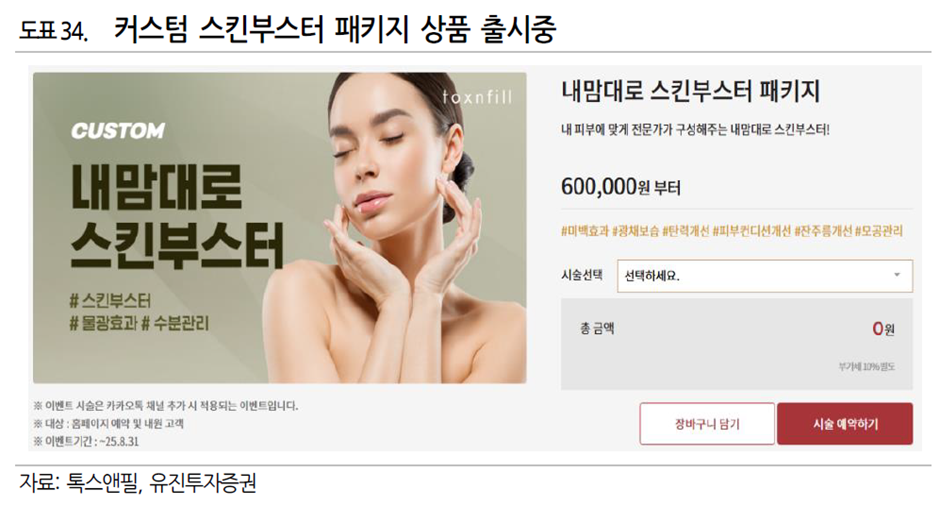The height and width of the screenshot is (506, 940).
Task: Click the 장바구니 담기 button
Action: coord(707,424)
